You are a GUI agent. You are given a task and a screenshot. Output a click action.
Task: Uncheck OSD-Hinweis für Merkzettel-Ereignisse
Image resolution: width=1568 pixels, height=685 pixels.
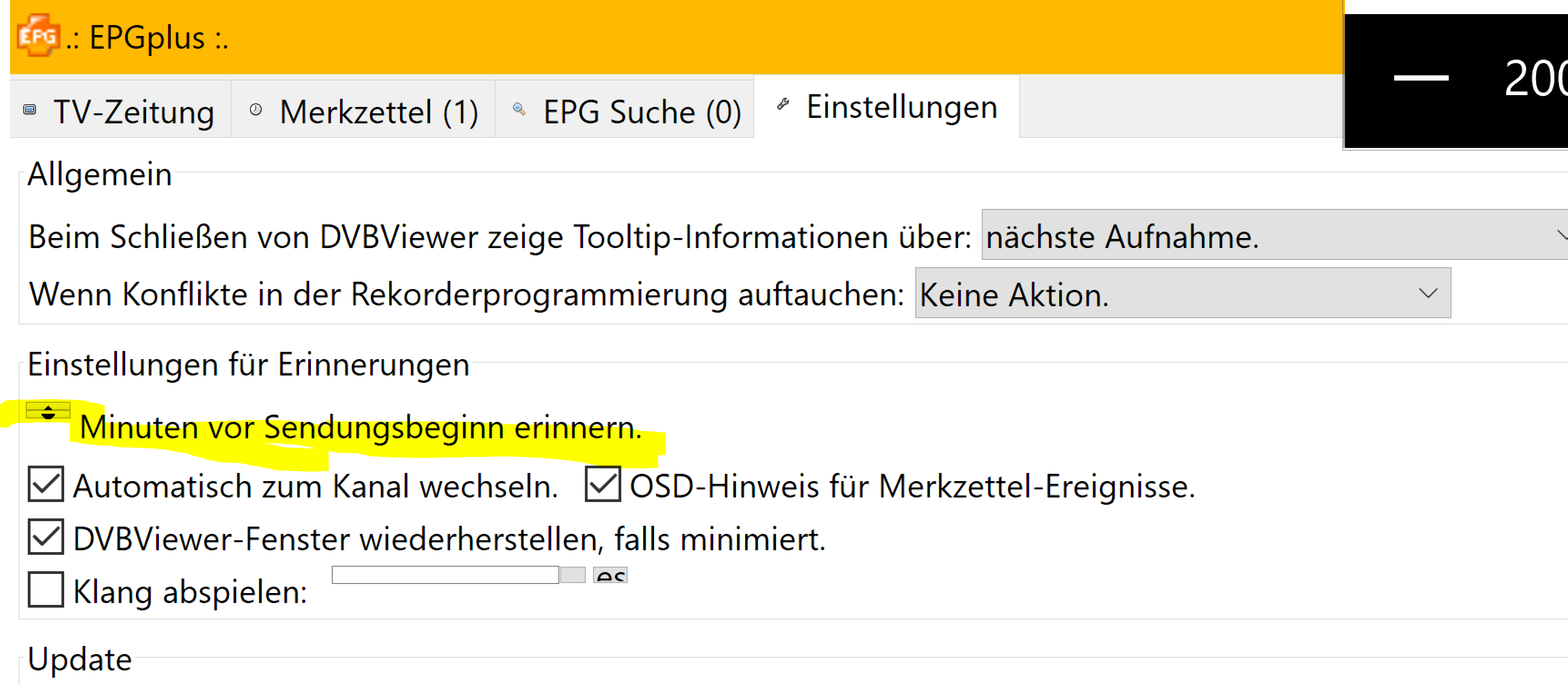[x=603, y=485]
